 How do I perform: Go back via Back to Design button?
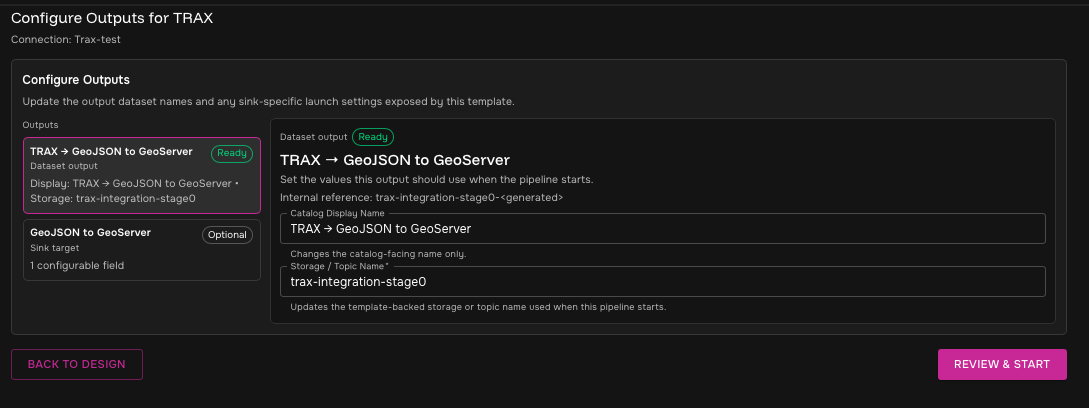click(x=76, y=364)
